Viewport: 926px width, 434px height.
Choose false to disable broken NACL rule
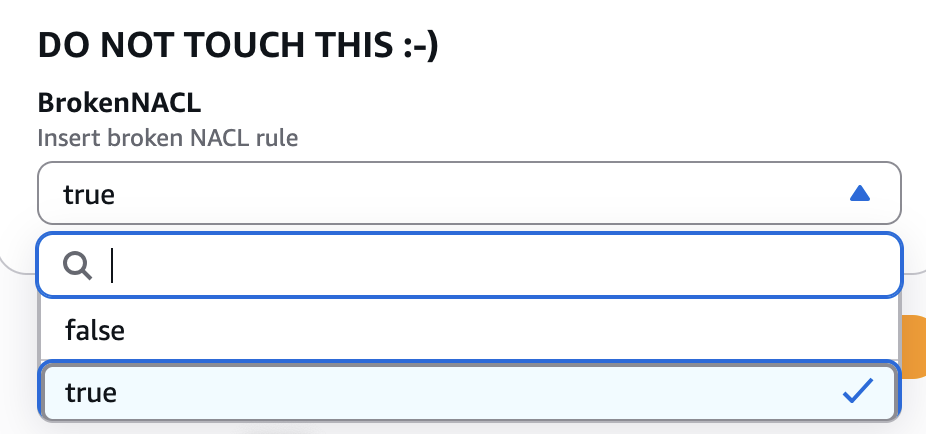click(x=469, y=329)
